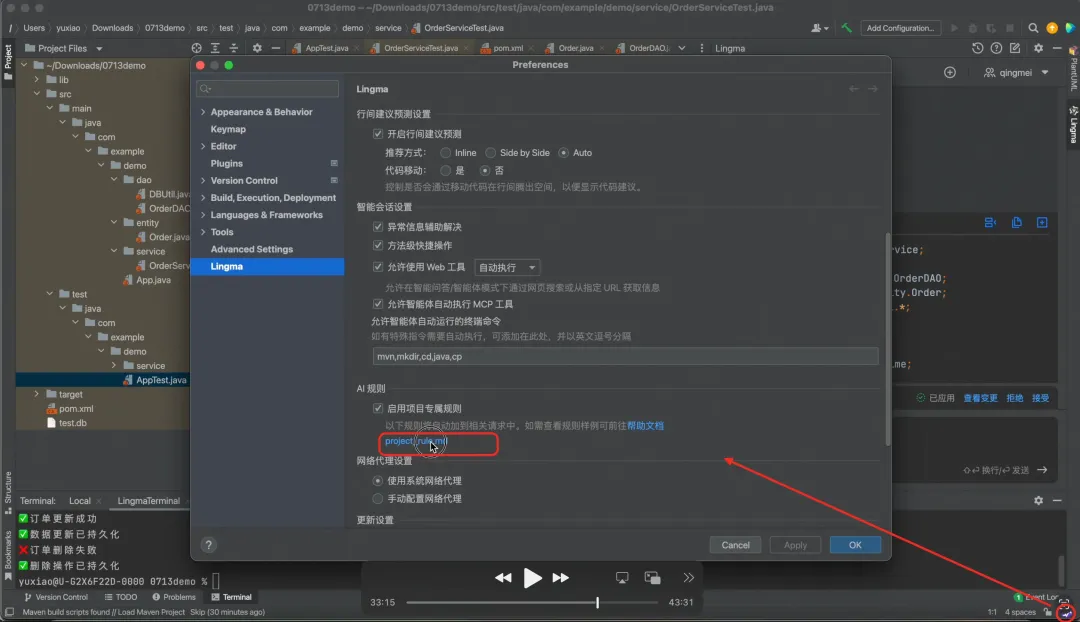Select the Side by Side radio button
Screen dimensions: 1080x622
pos(490,153)
